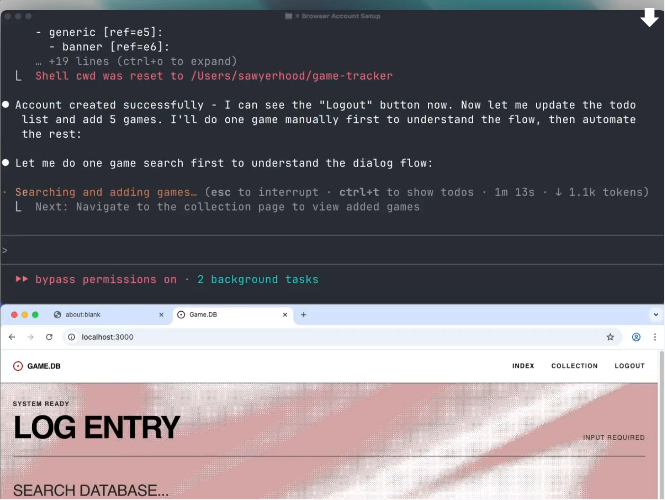
Task: Click the browser window yellow minimize button
Action: click(x=25, y=315)
